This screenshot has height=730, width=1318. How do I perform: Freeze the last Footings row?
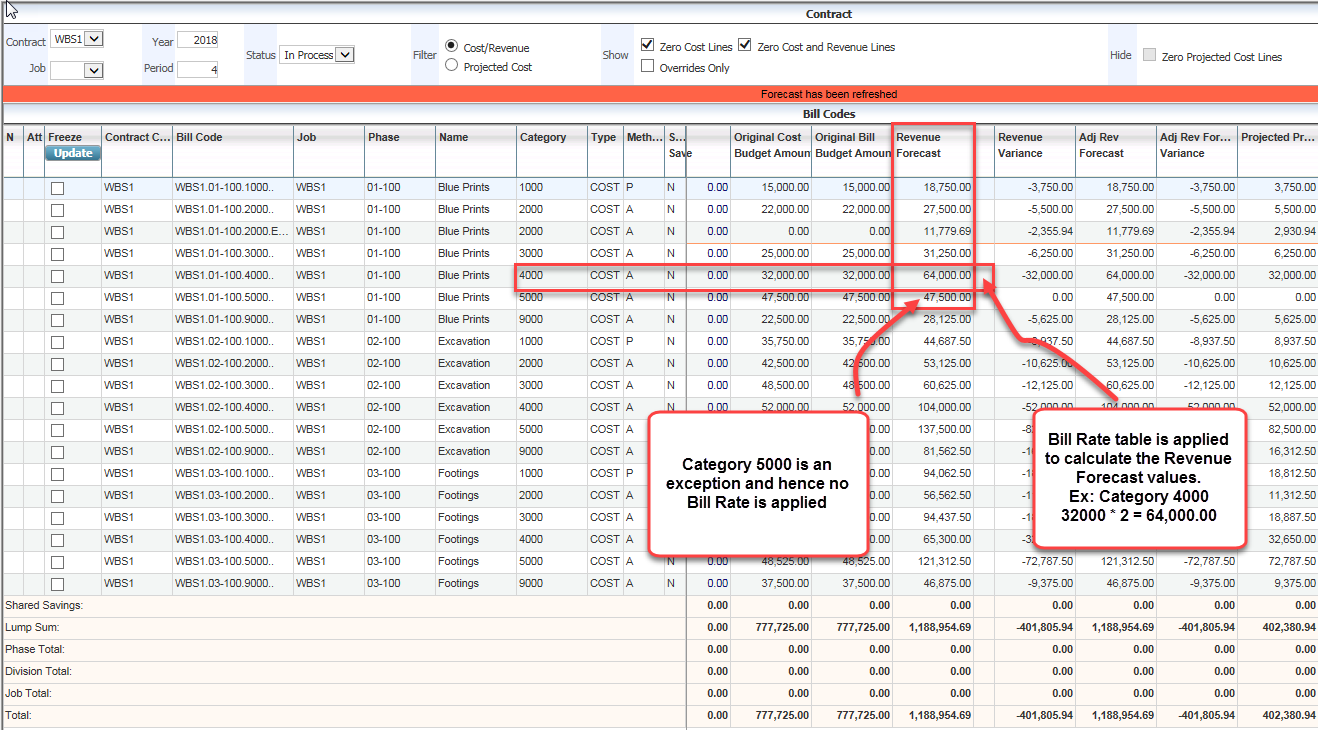(57, 583)
